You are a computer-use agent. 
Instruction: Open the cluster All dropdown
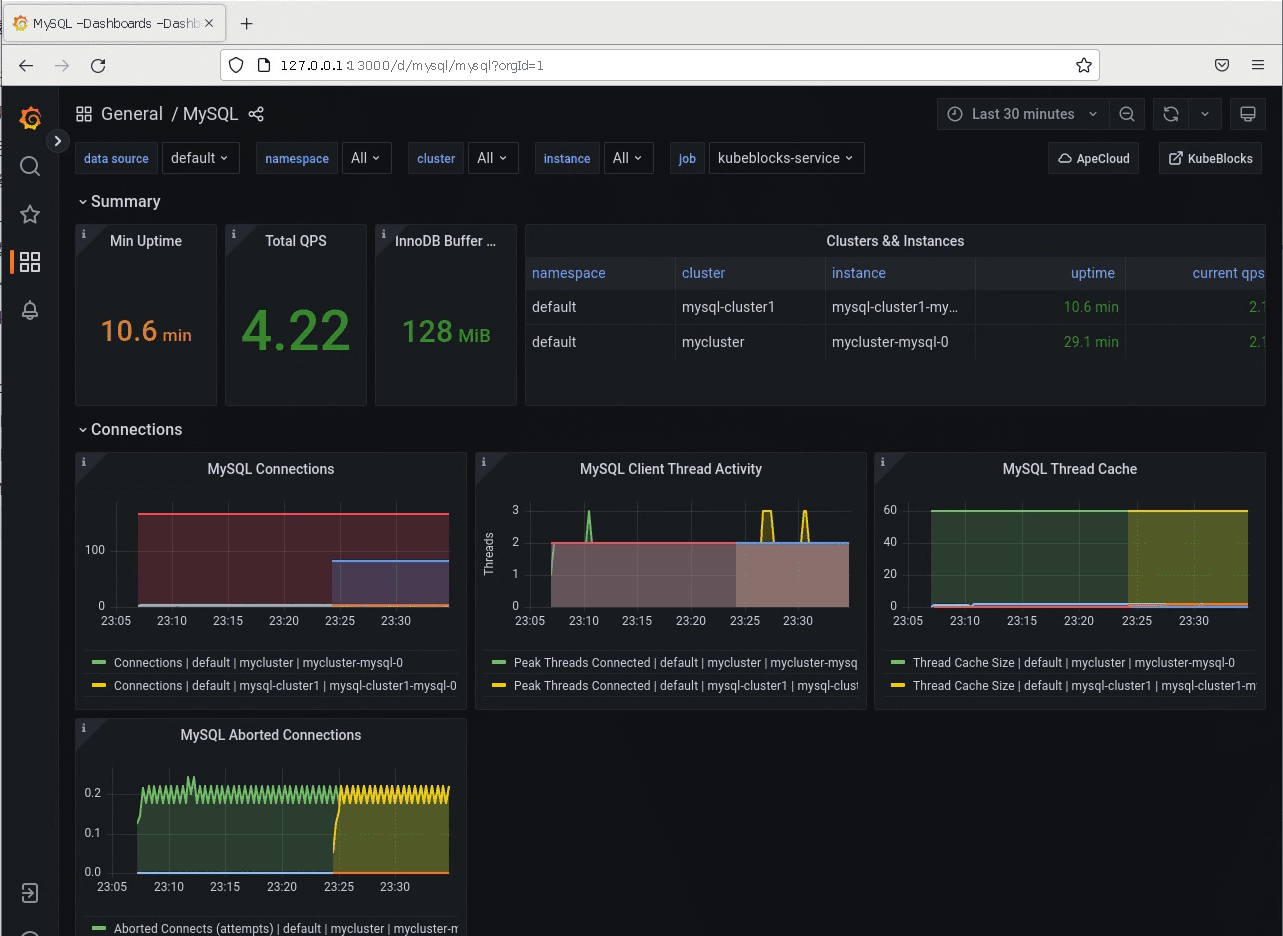493,158
